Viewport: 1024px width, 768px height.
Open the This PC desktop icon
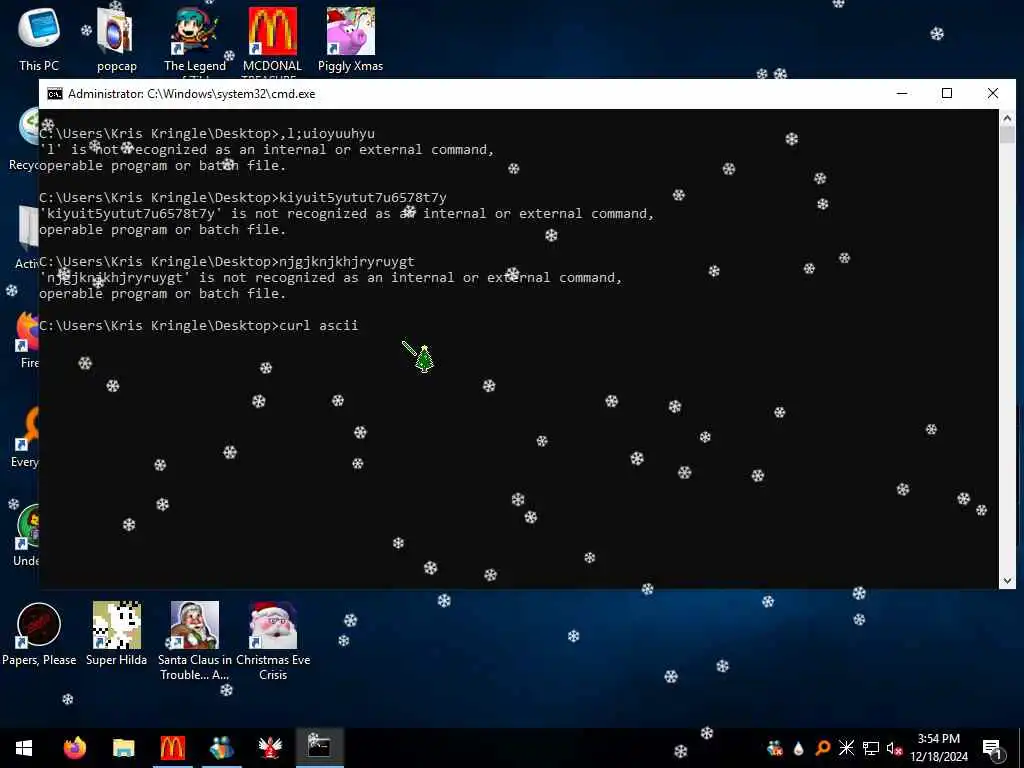click(x=39, y=38)
